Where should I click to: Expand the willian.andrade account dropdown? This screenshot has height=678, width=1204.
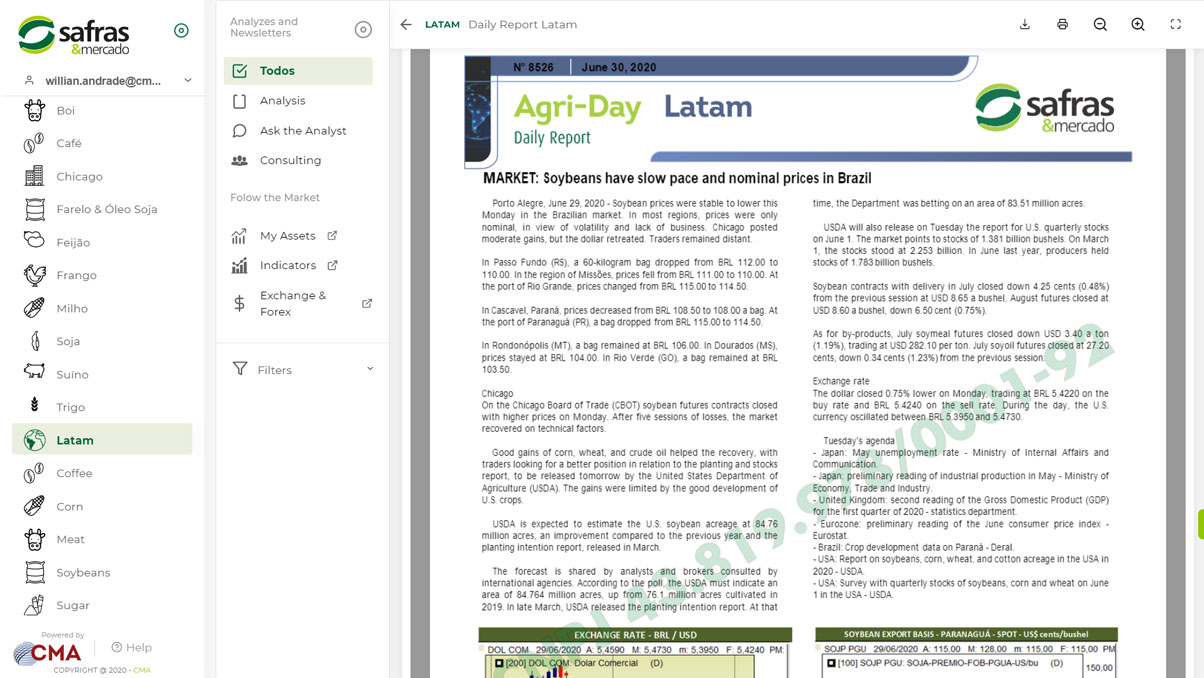tap(188, 81)
